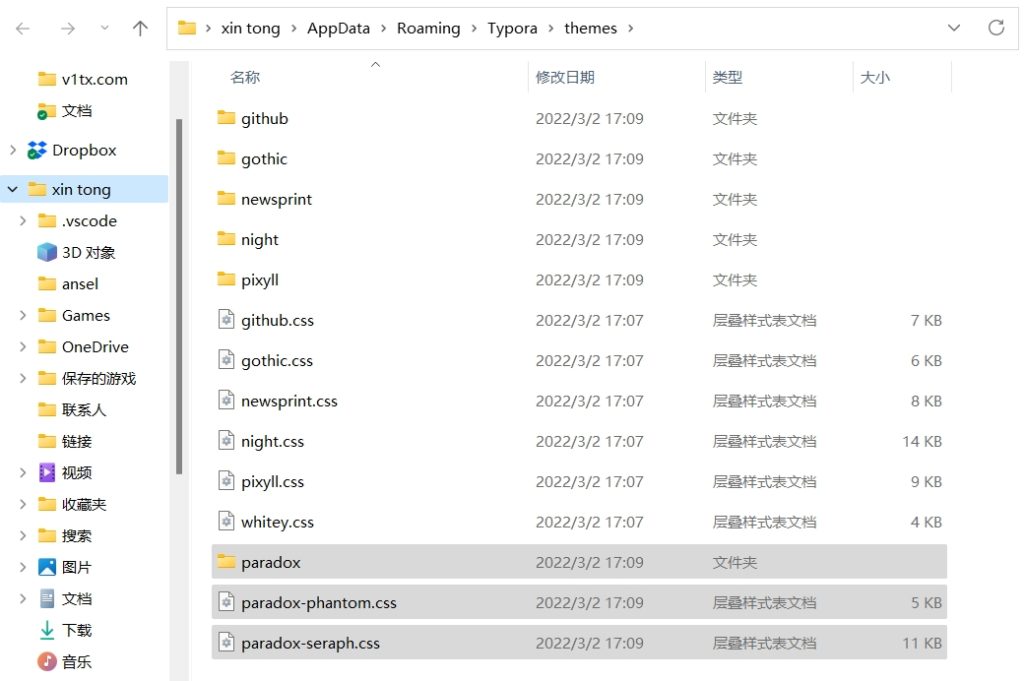The height and width of the screenshot is (681, 1024).
Task: Select whitey.css file icon
Action: click(226, 522)
